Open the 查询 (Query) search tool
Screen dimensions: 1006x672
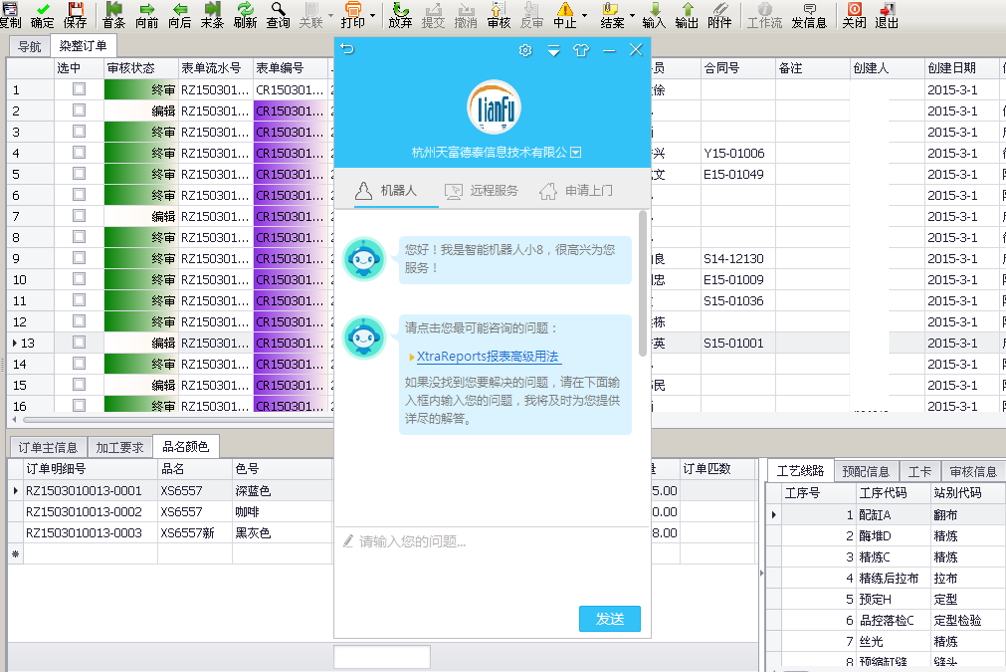[x=279, y=14]
